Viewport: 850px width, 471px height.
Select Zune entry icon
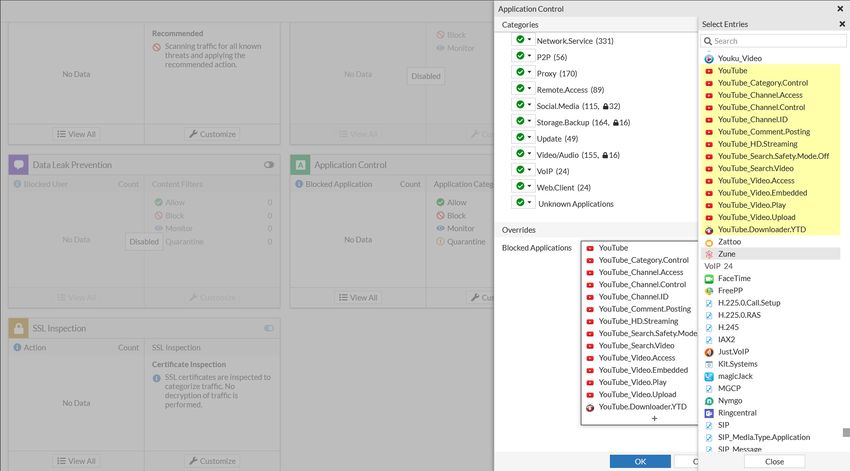tap(709, 254)
